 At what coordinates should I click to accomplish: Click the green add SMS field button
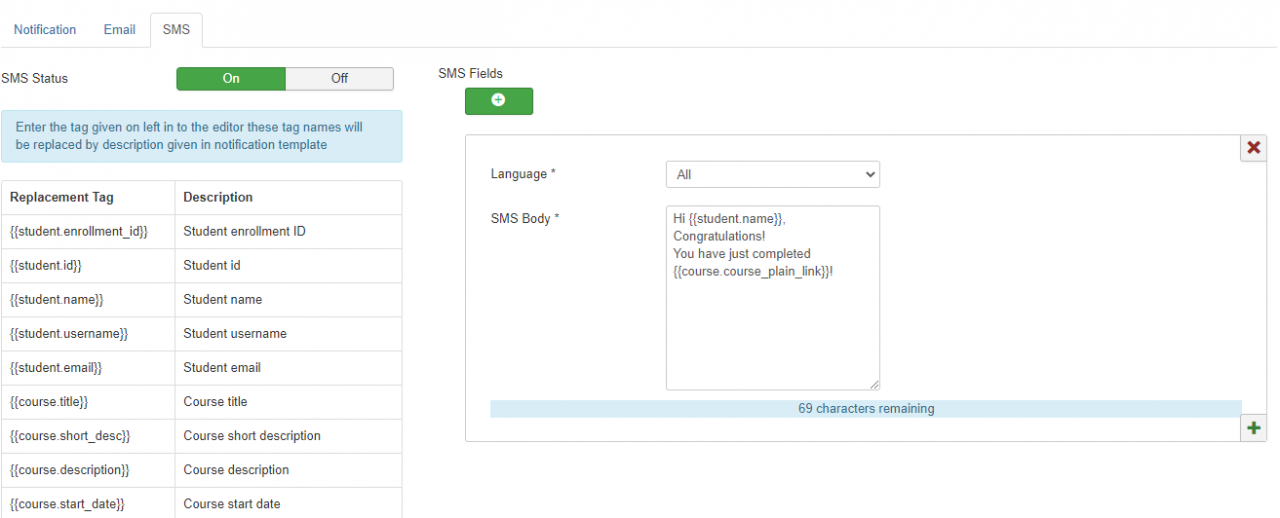click(x=498, y=101)
